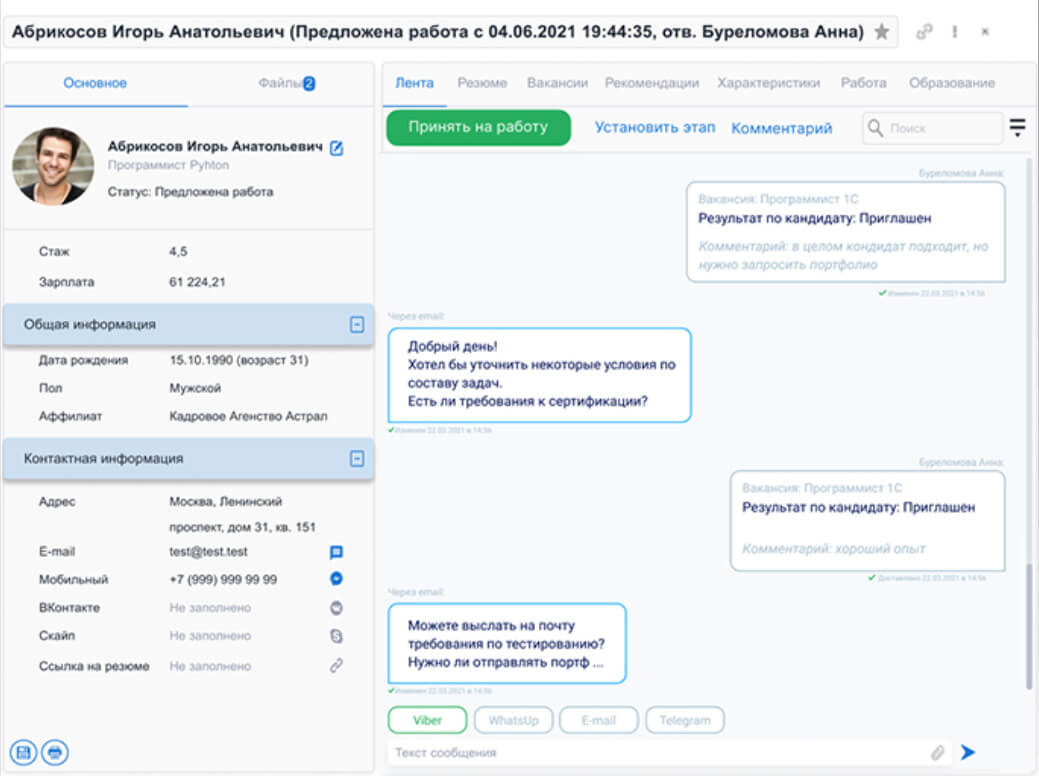Collapse the Контактная информация section
This screenshot has width=1039, height=776.
click(357, 459)
